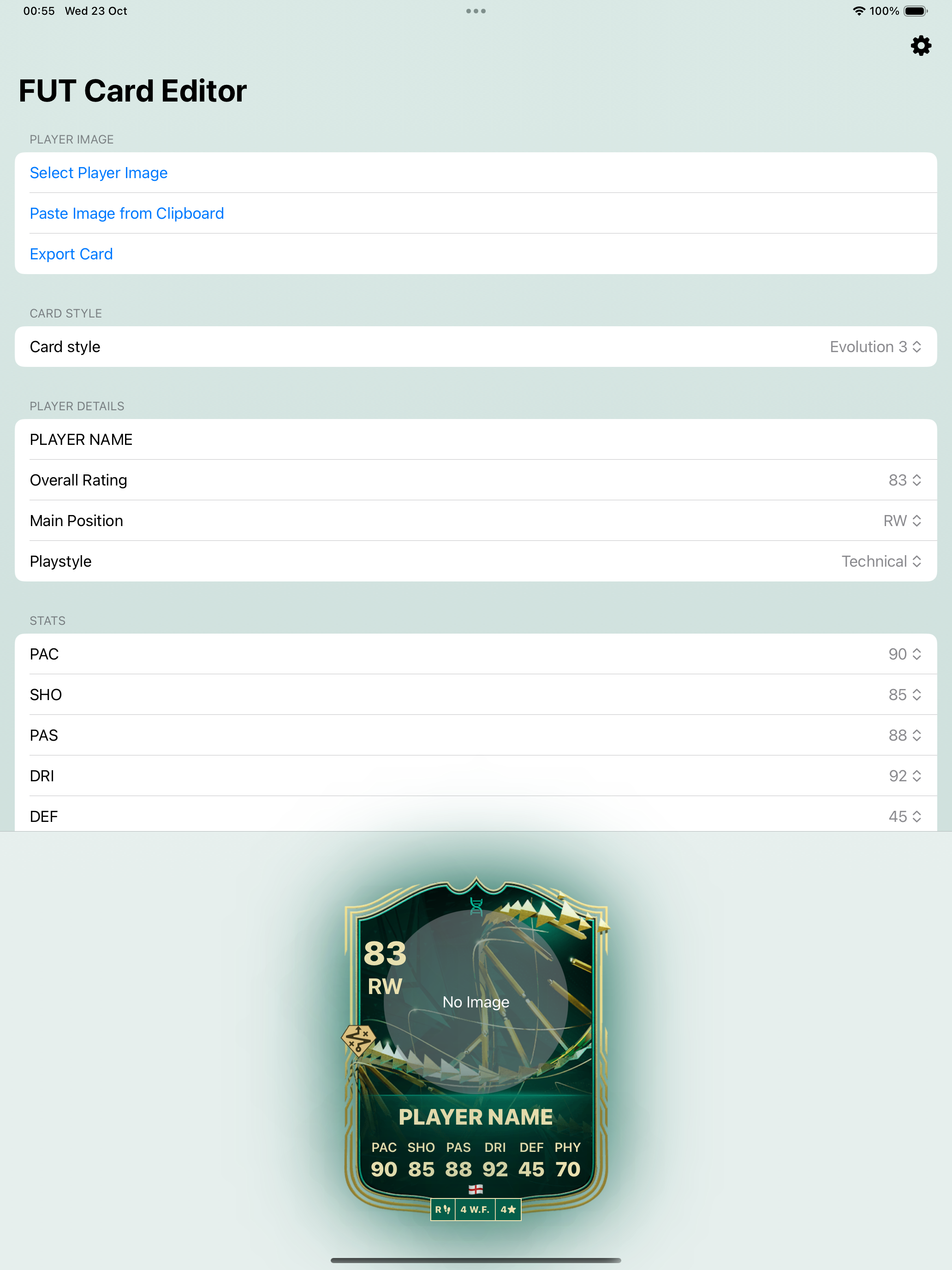This screenshot has width=952, height=1270.
Task: Tap the RW position on the card
Action: click(385, 987)
